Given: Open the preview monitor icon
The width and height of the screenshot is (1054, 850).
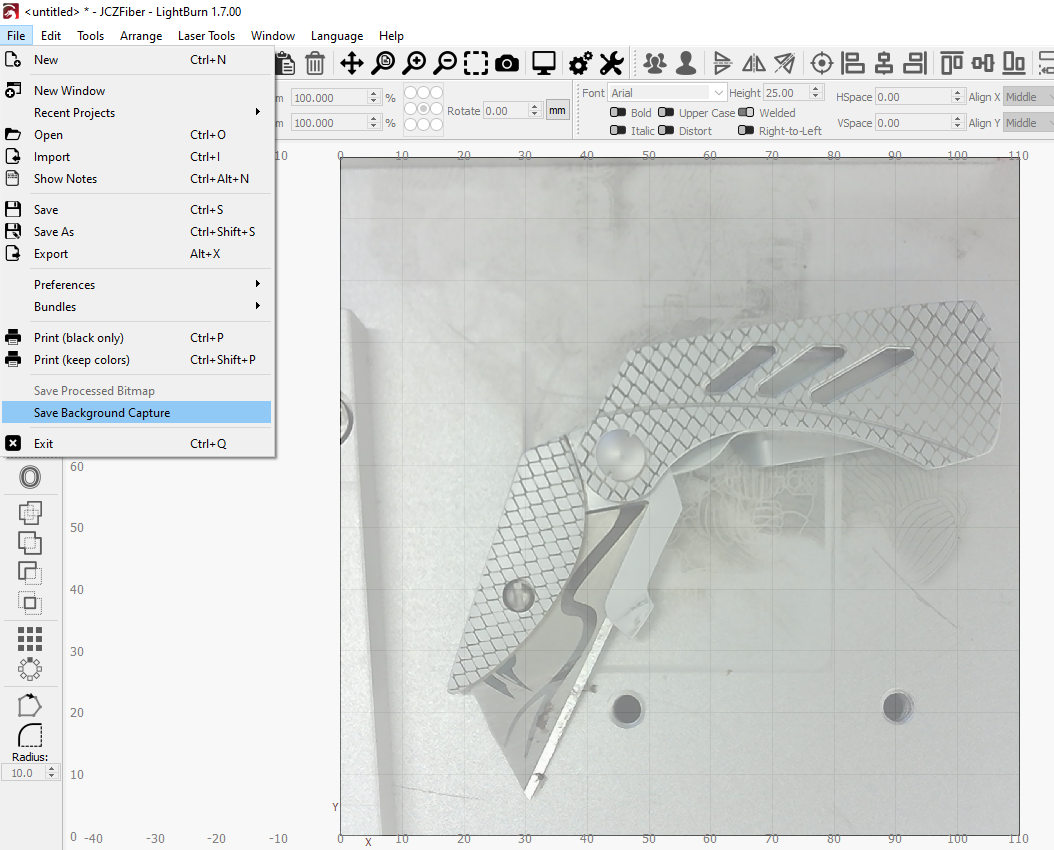Looking at the screenshot, I should 544,64.
